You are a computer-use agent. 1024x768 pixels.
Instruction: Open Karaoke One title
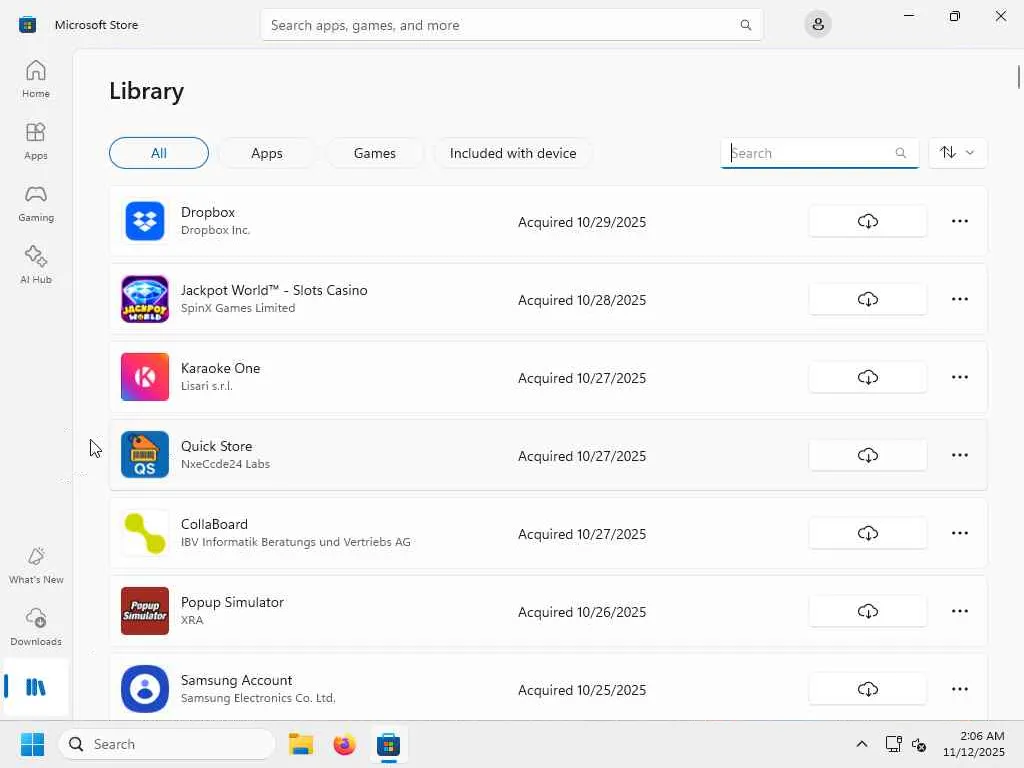point(221,368)
